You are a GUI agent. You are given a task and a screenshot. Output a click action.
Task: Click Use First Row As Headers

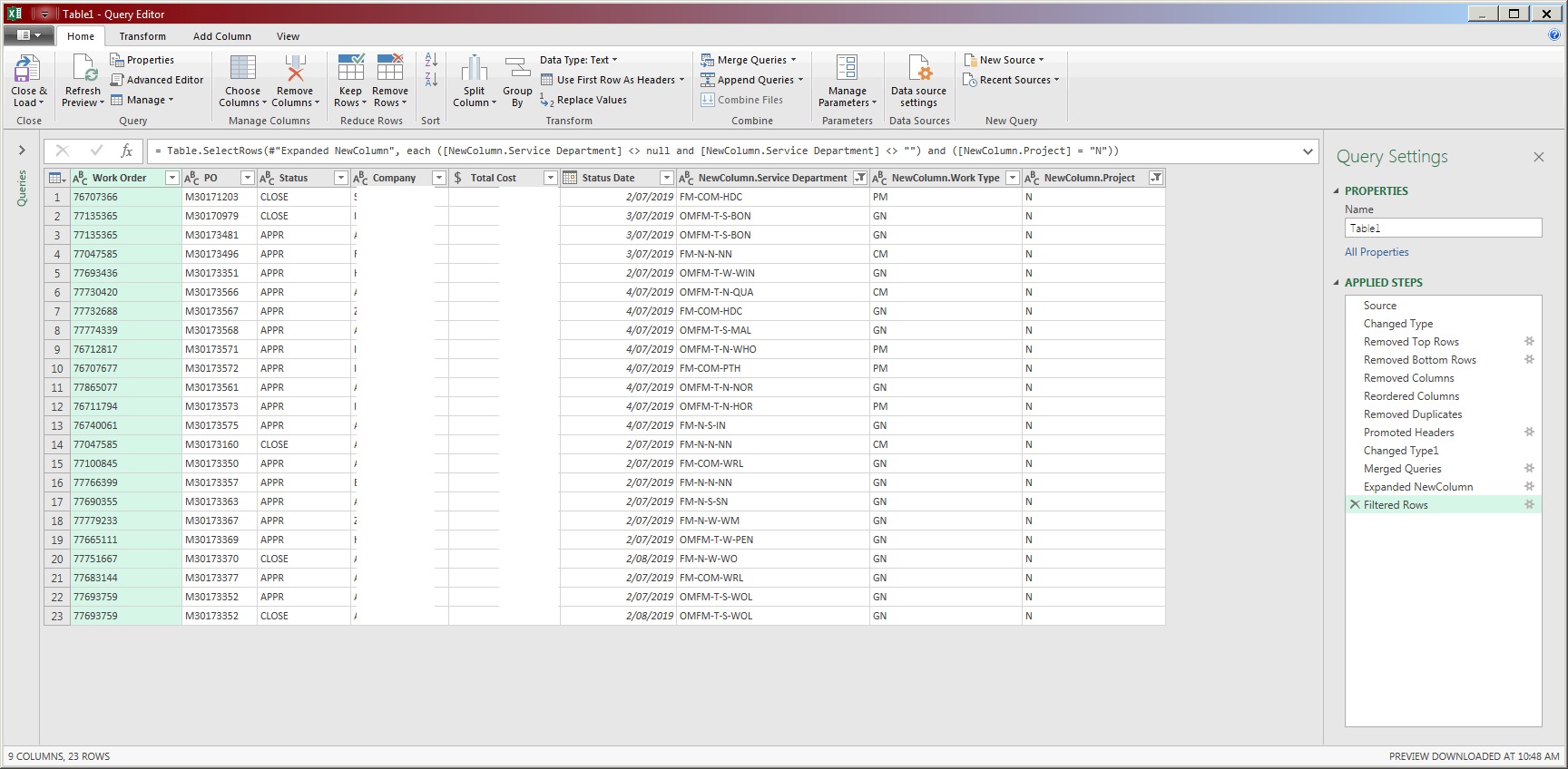pos(612,80)
